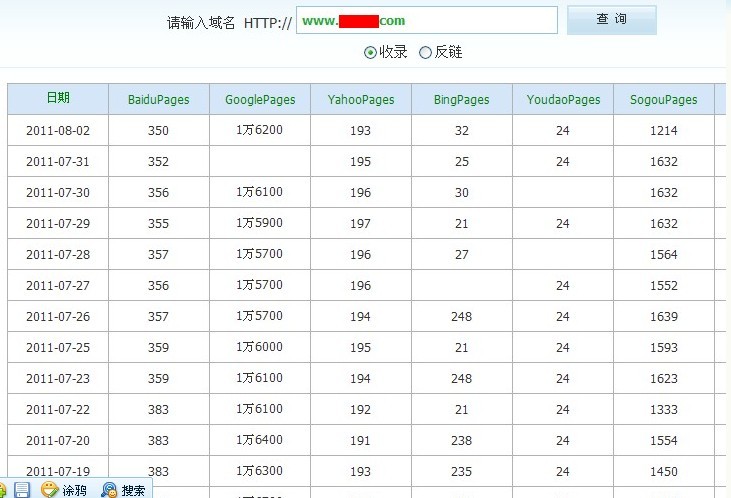The height and width of the screenshot is (498, 731).
Task: Click the save (floppy disk) icon
Action: coord(22,490)
